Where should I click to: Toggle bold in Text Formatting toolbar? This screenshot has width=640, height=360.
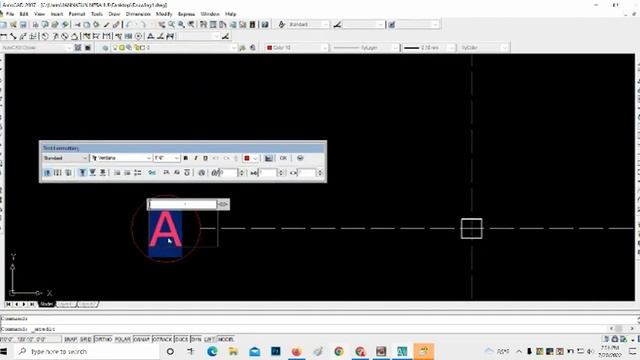pyautogui.click(x=186, y=158)
